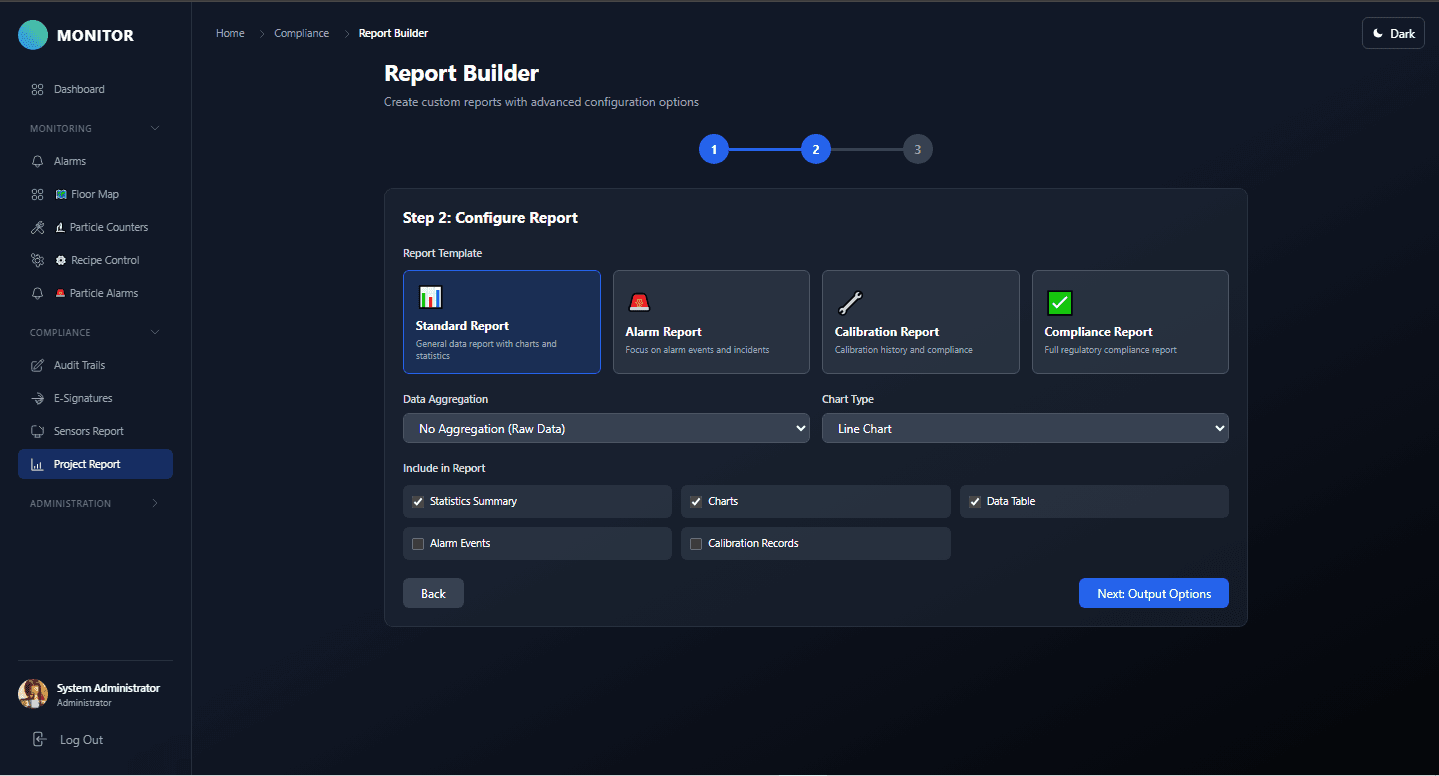Click the Log Out link
The image size is (1439, 776).
point(81,740)
